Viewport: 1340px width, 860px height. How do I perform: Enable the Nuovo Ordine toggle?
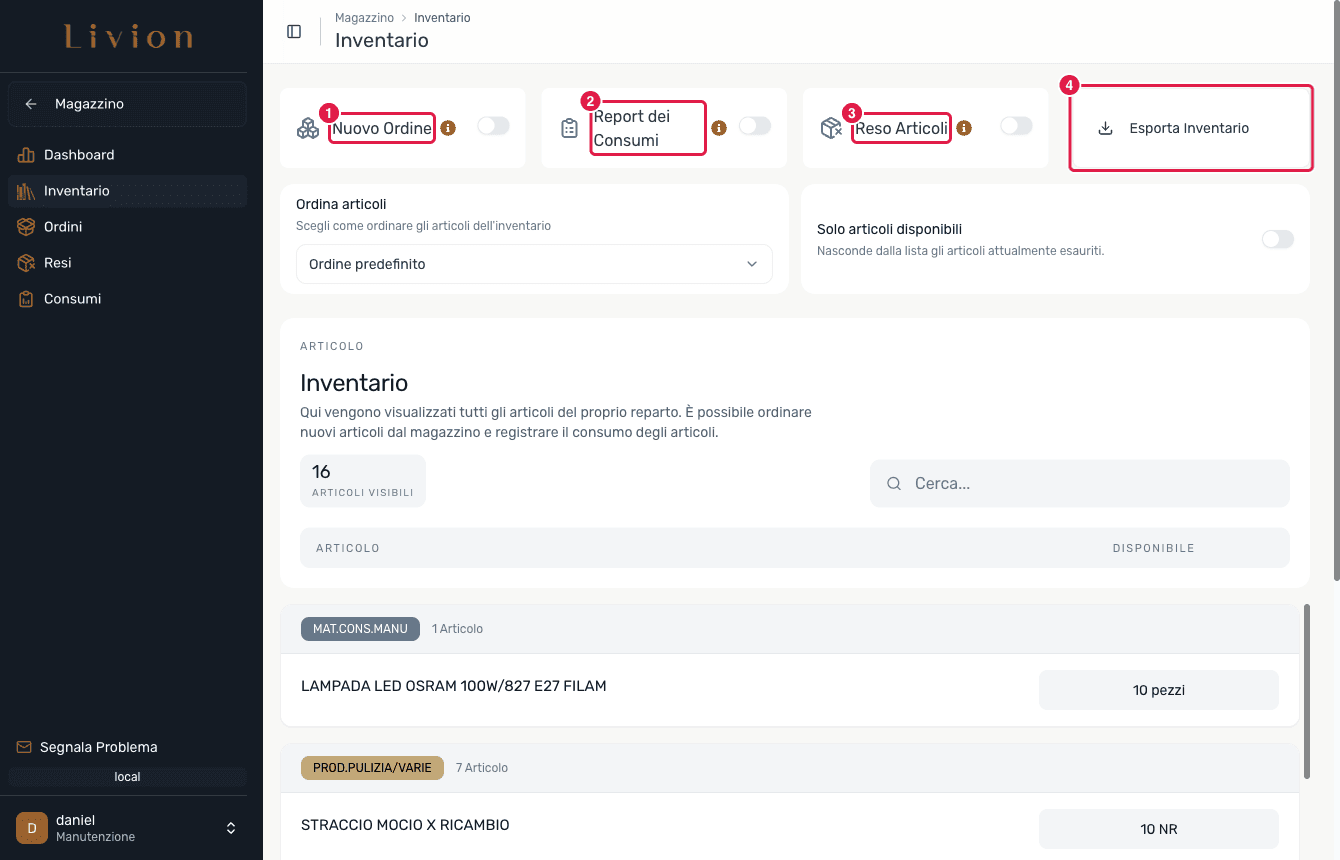click(493, 126)
